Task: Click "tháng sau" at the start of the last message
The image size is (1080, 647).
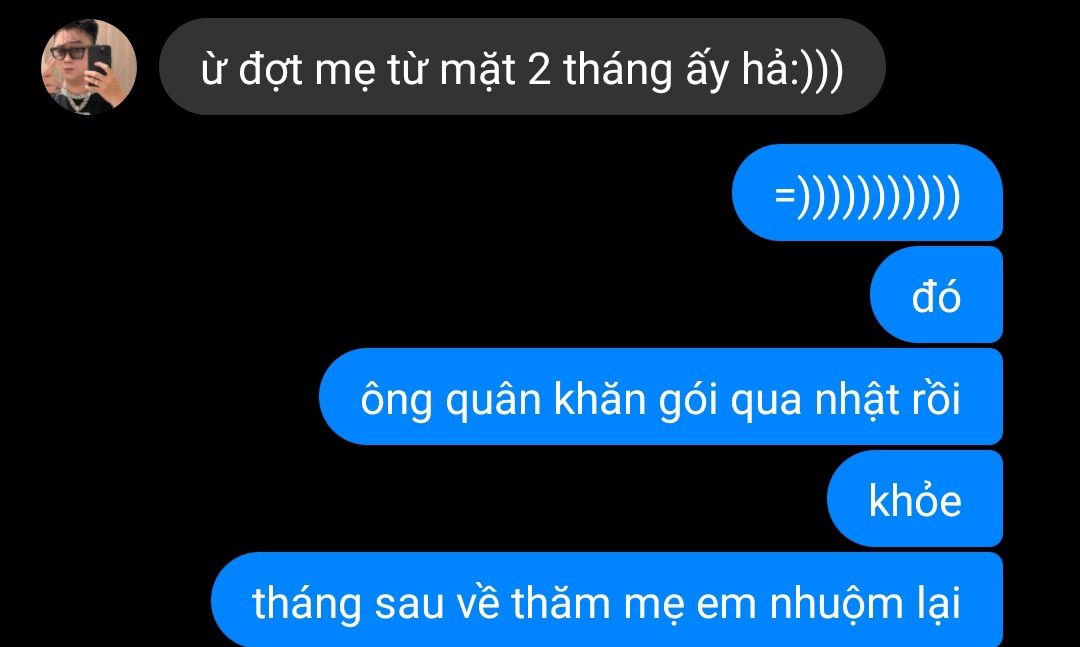Action: [347, 604]
